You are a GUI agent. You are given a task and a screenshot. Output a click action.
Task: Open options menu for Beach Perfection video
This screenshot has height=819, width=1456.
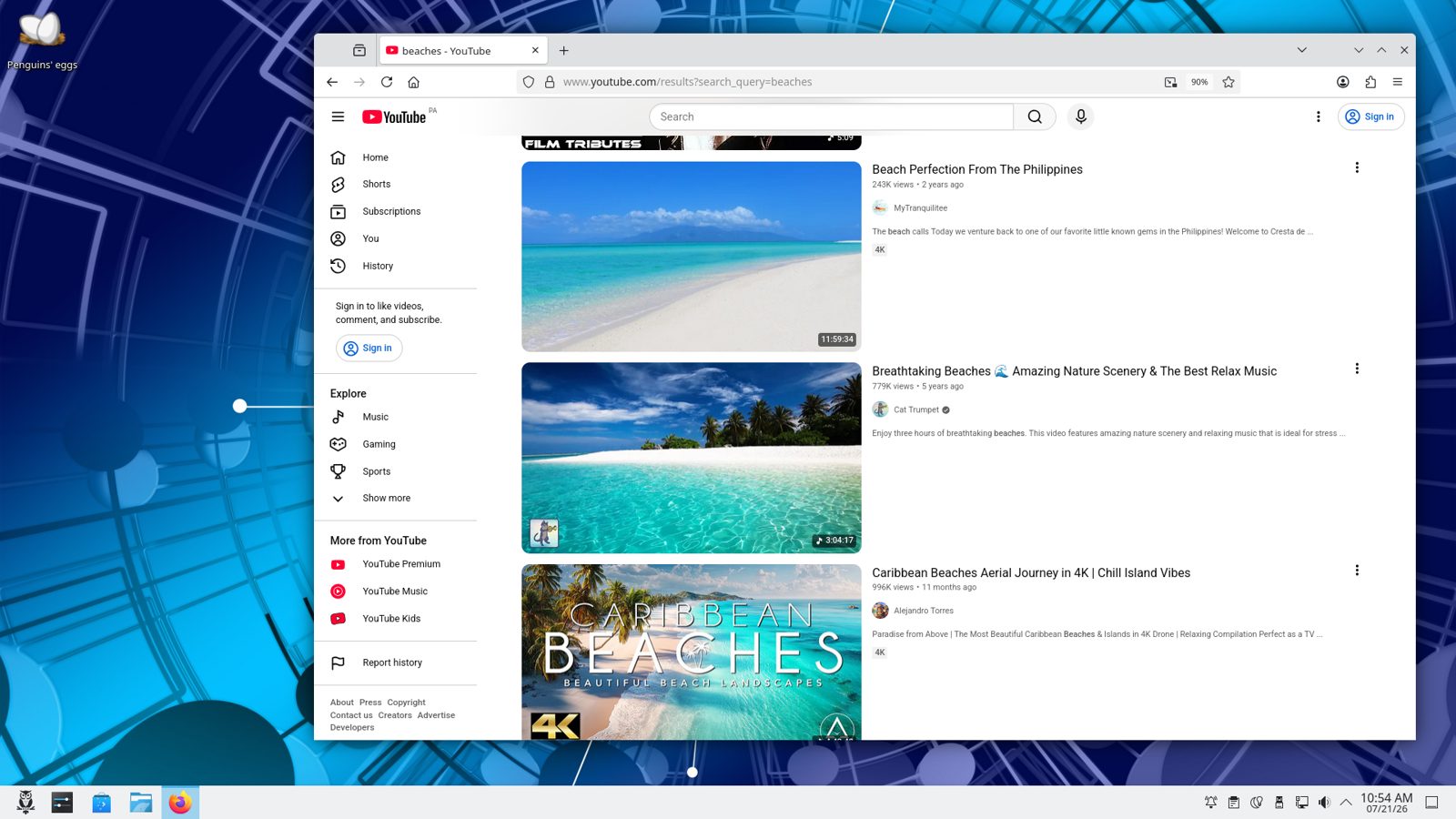click(x=1357, y=167)
